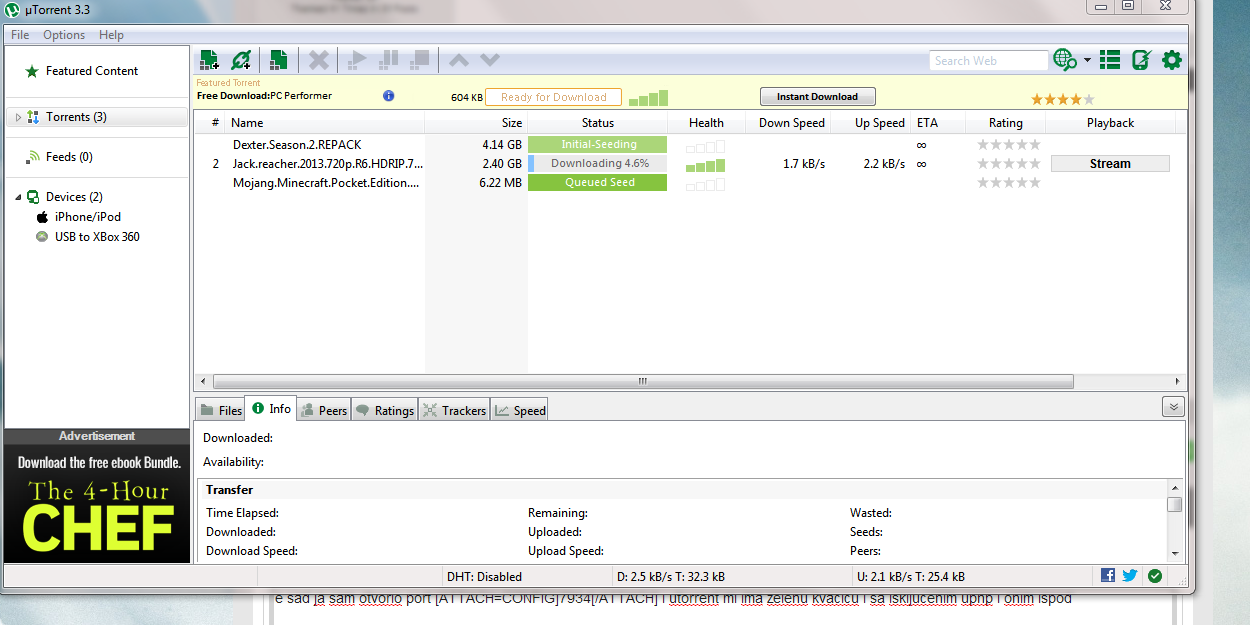Rate the featured torrent with gold stars
The height and width of the screenshot is (625, 1250).
pyautogui.click(x=1063, y=99)
